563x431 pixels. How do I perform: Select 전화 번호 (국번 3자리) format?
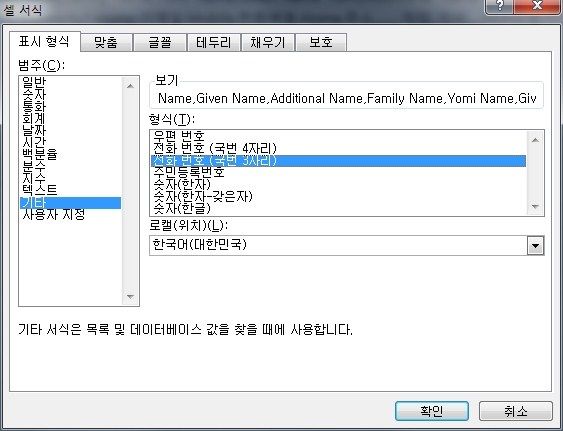tap(339, 161)
